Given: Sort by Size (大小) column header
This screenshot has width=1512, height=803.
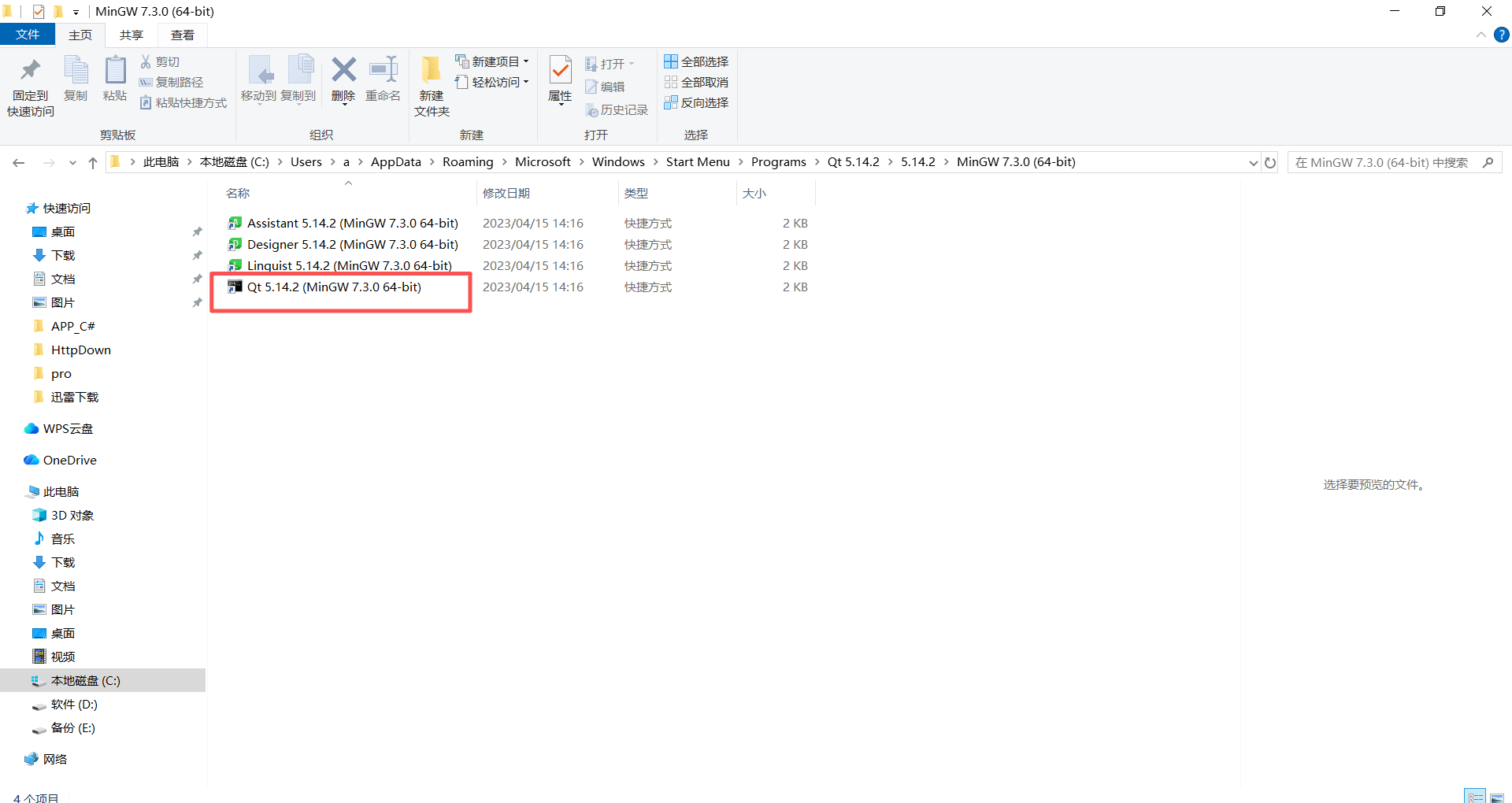Looking at the screenshot, I should (x=776, y=193).
